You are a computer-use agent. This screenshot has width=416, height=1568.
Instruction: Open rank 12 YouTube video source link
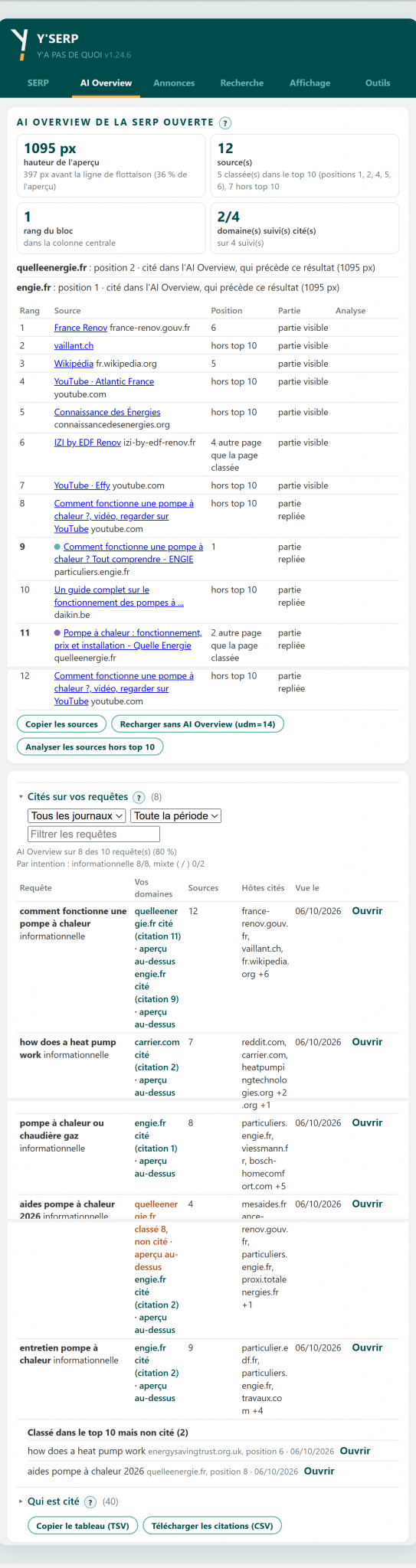coord(124,688)
